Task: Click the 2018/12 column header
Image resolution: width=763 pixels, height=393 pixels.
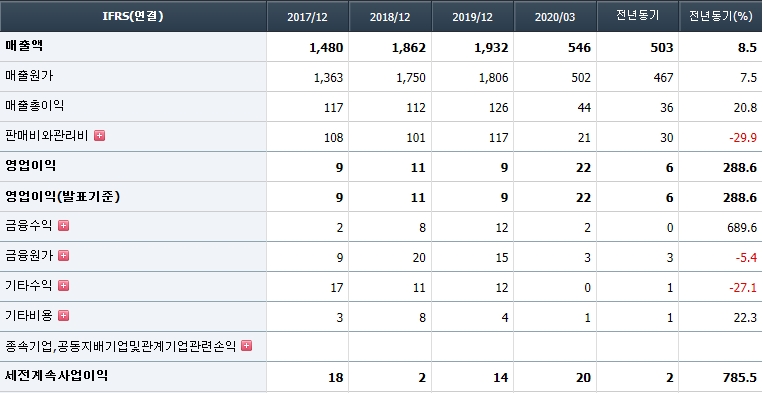Action: (390, 17)
